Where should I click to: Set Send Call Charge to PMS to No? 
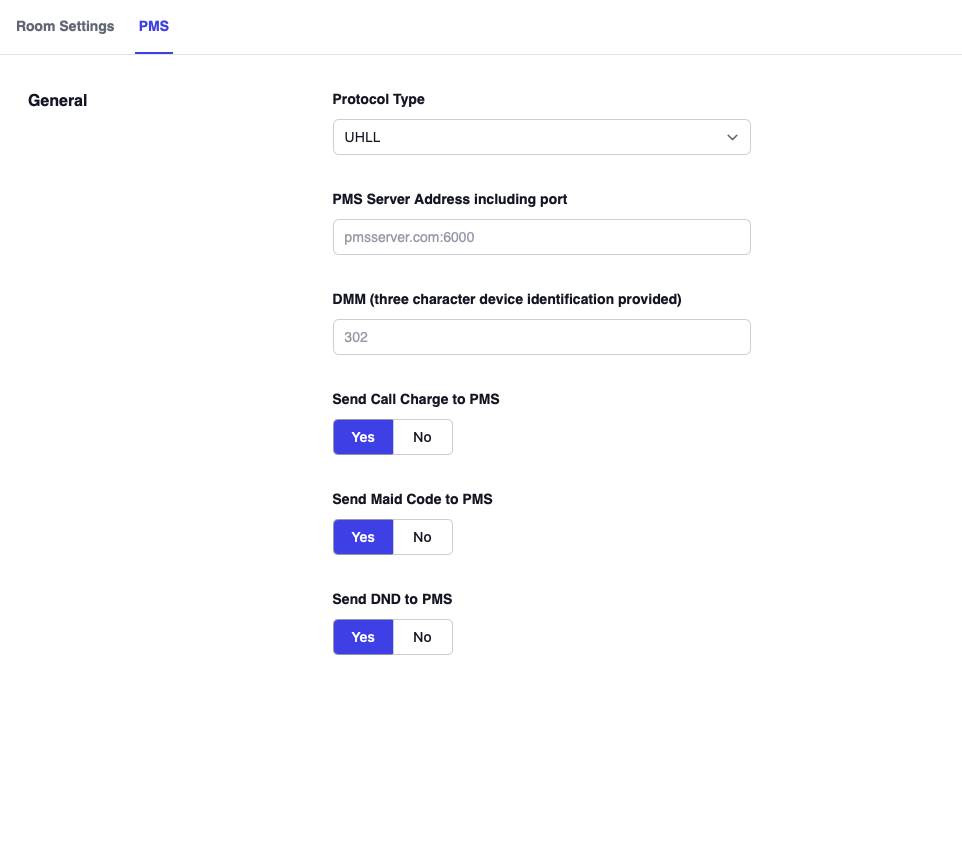422,437
